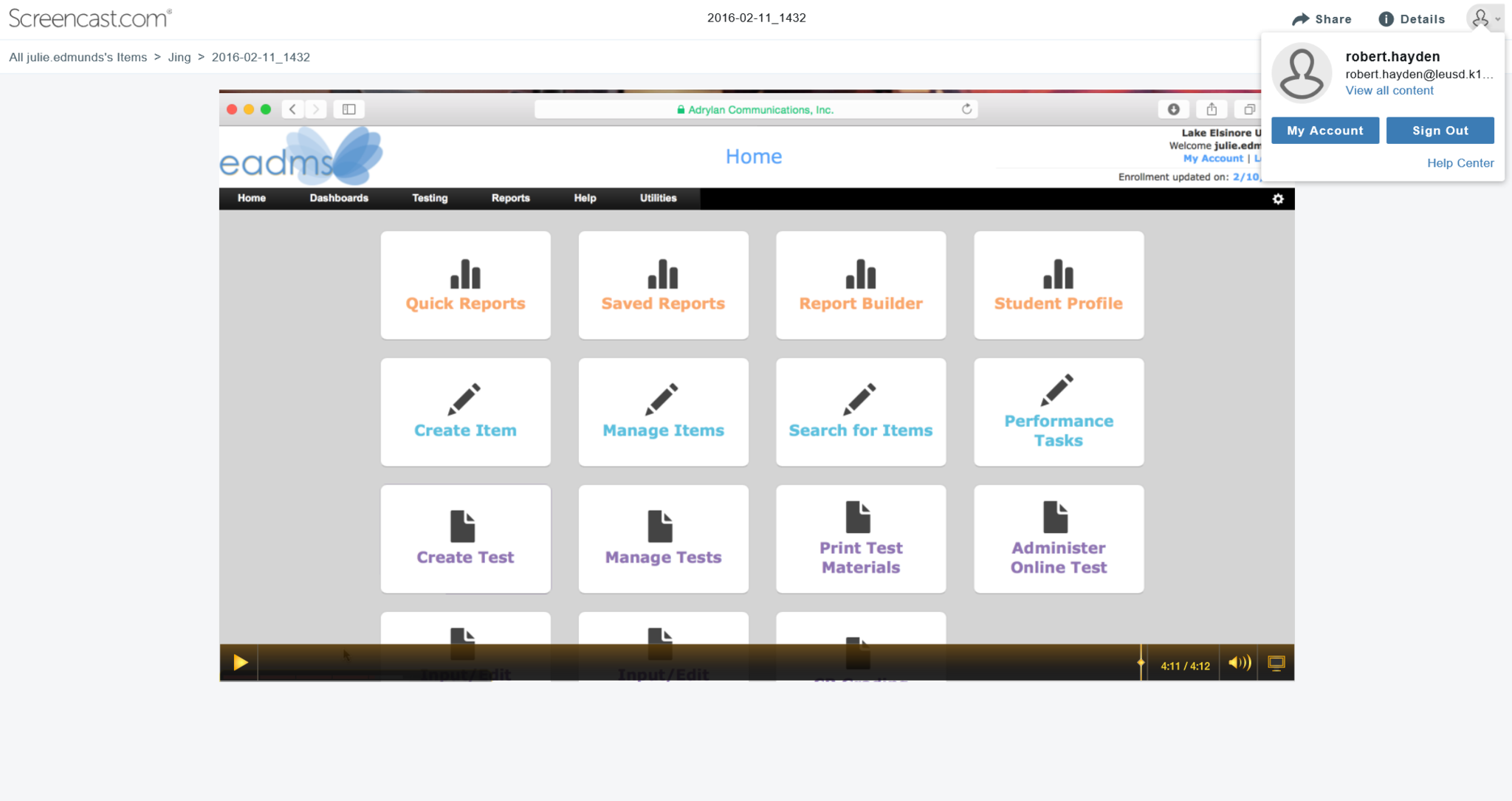Click the gear settings icon in video

click(1278, 199)
